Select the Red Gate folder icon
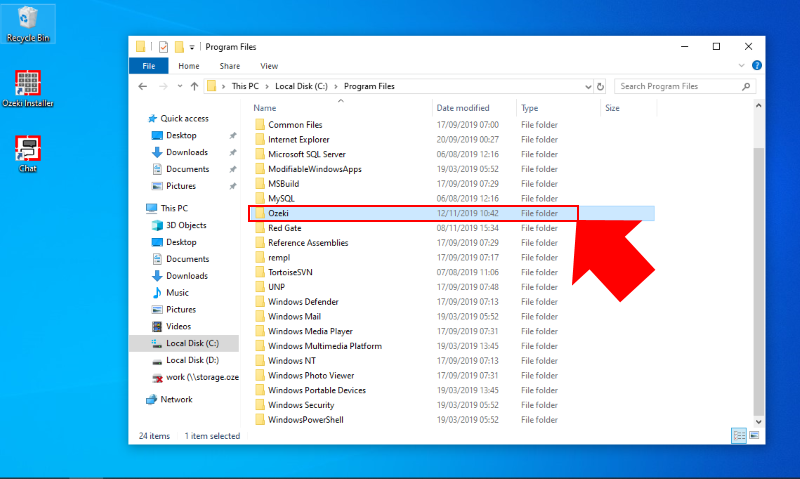Image resolution: width=800 pixels, height=479 pixels. (260, 228)
